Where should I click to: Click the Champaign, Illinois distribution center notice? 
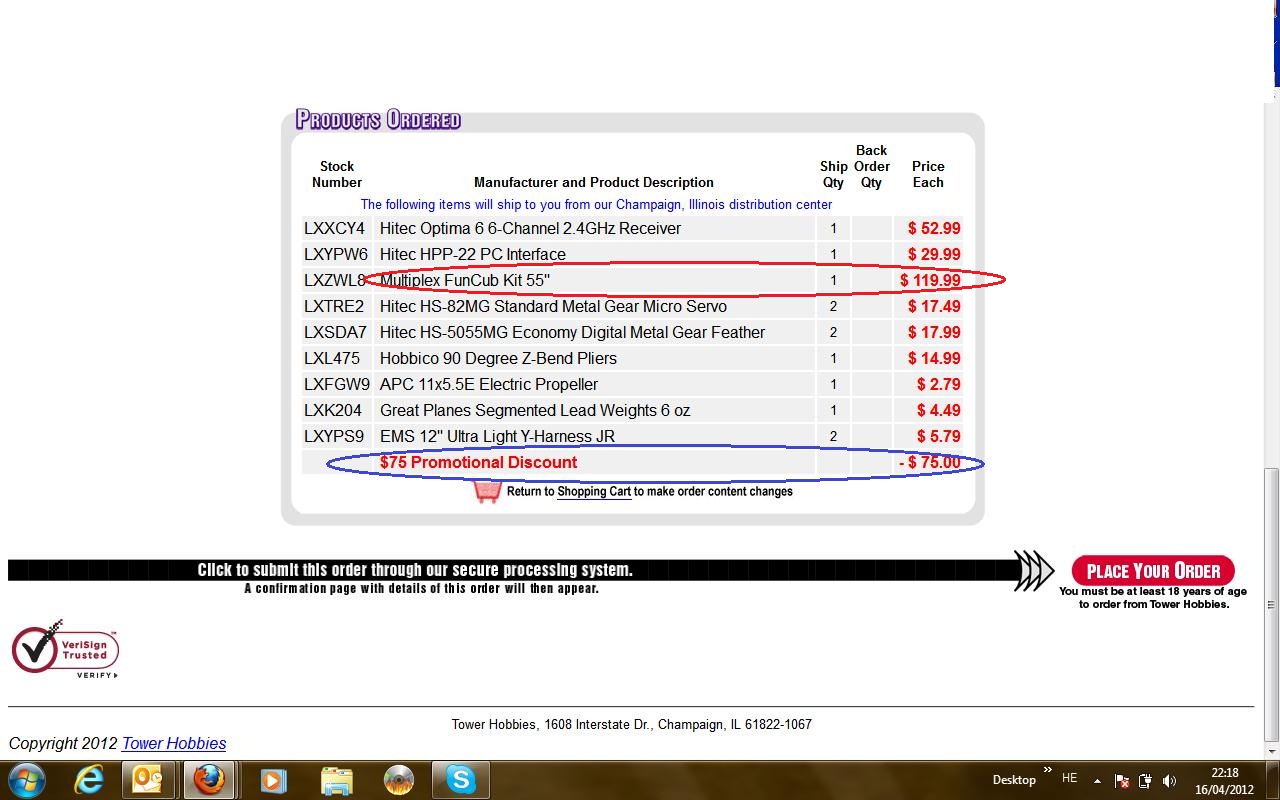pos(596,204)
